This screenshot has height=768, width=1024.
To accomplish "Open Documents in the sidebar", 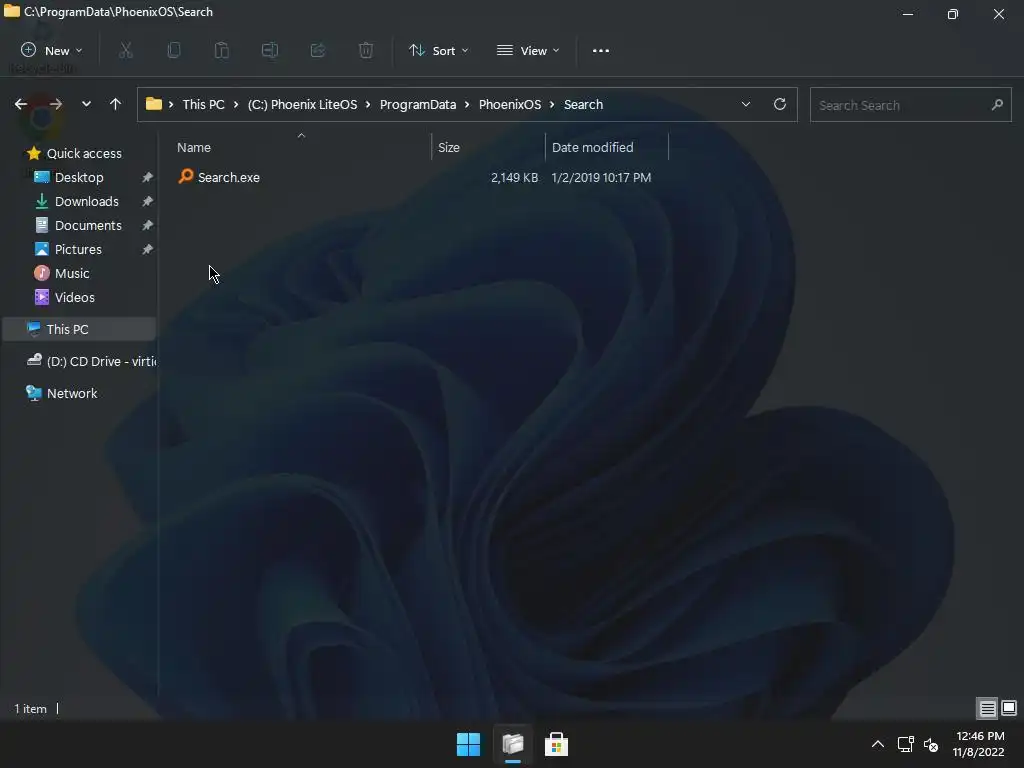I will [x=88, y=225].
